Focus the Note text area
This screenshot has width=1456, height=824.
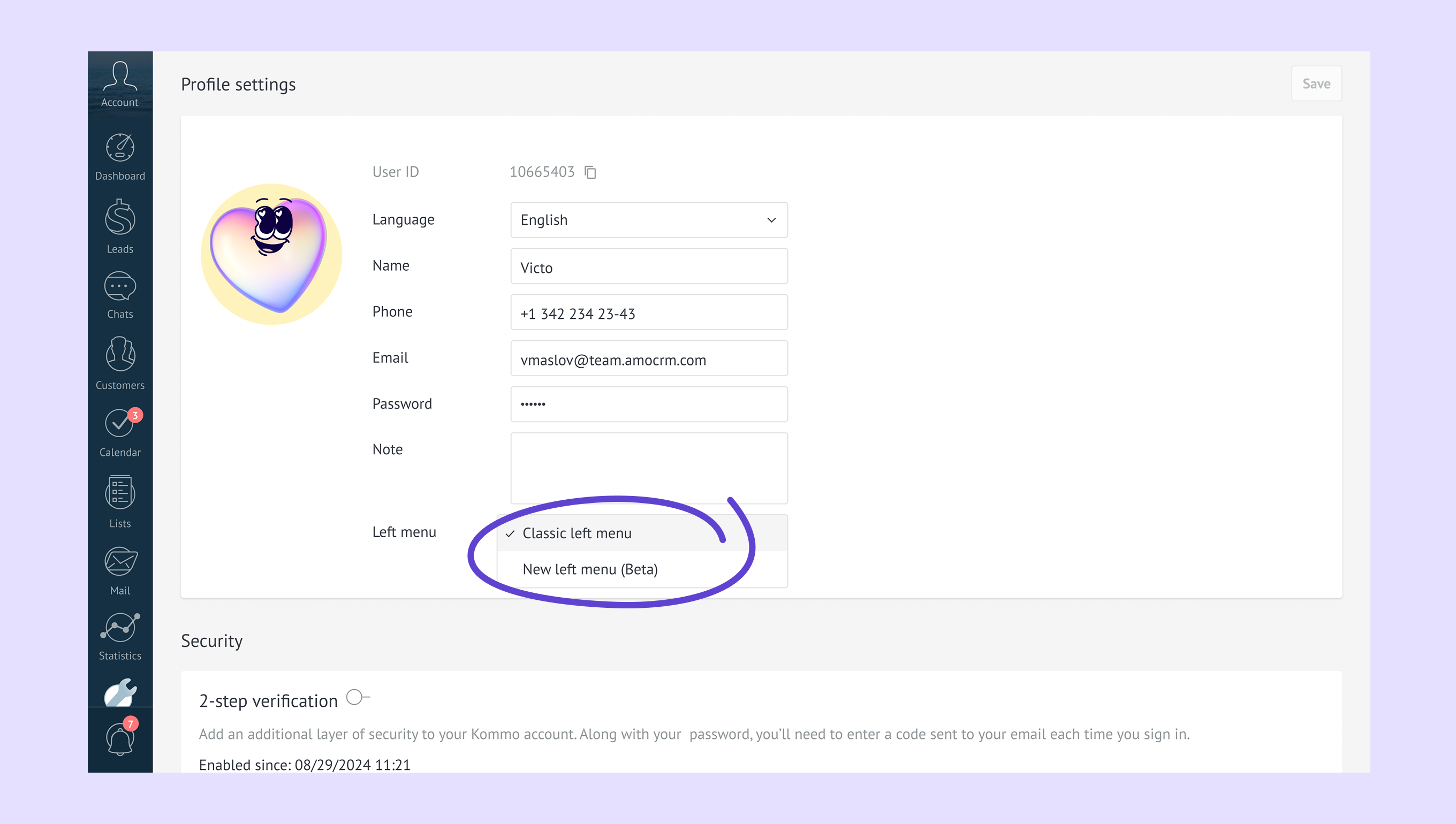click(x=649, y=468)
